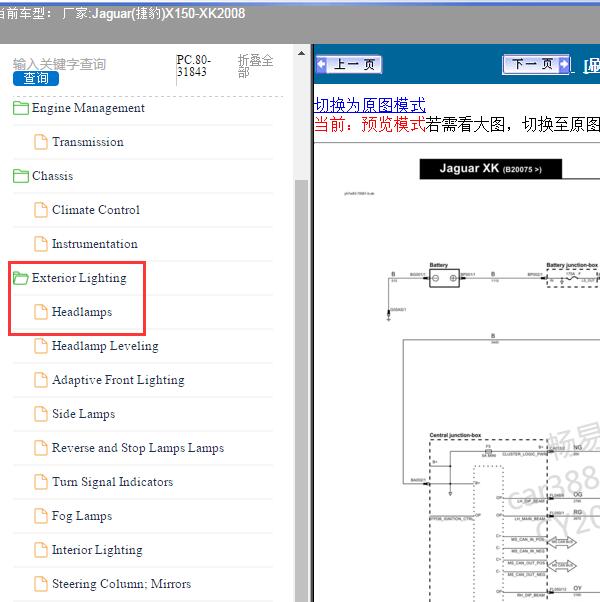Collapse all via 折叠全部
This screenshot has height=602, width=600.
[x=255, y=66]
